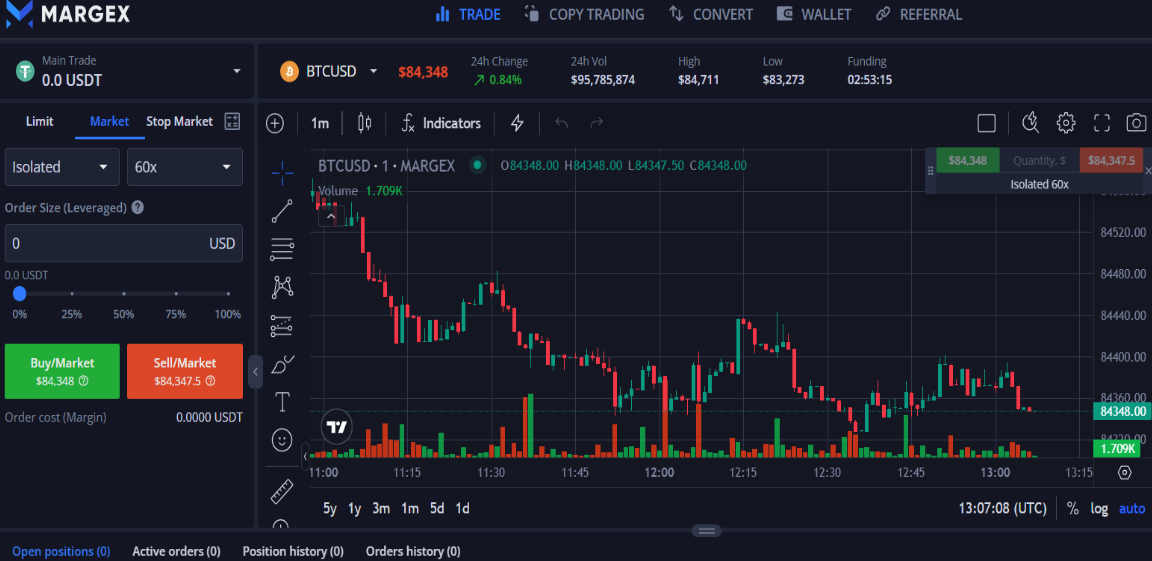Screen dimensions: 1152x561
Task: Switch to the Limit order tab
Action: point(40,121)
